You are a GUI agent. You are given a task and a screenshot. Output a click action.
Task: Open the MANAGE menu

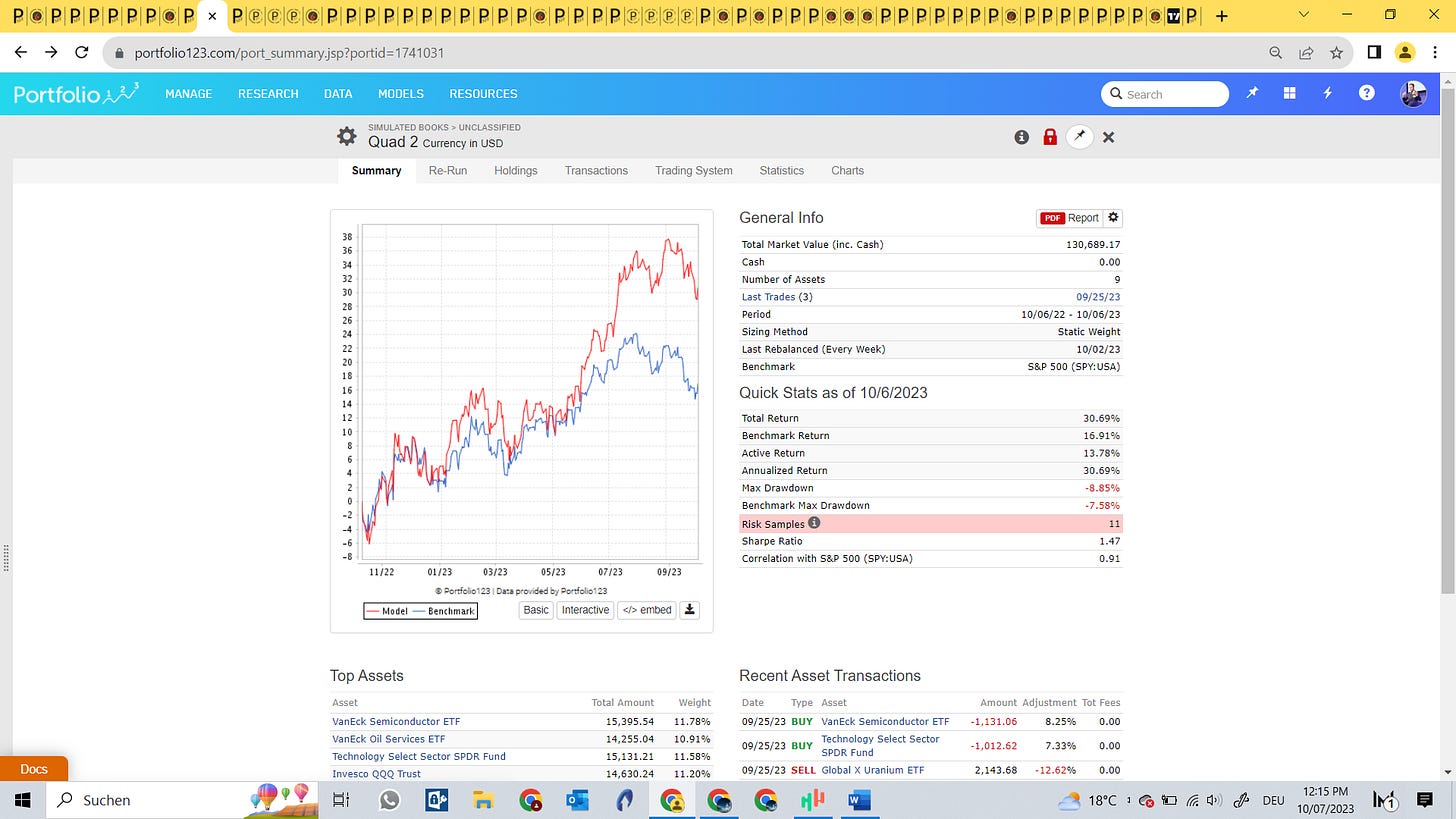[188, 94]
